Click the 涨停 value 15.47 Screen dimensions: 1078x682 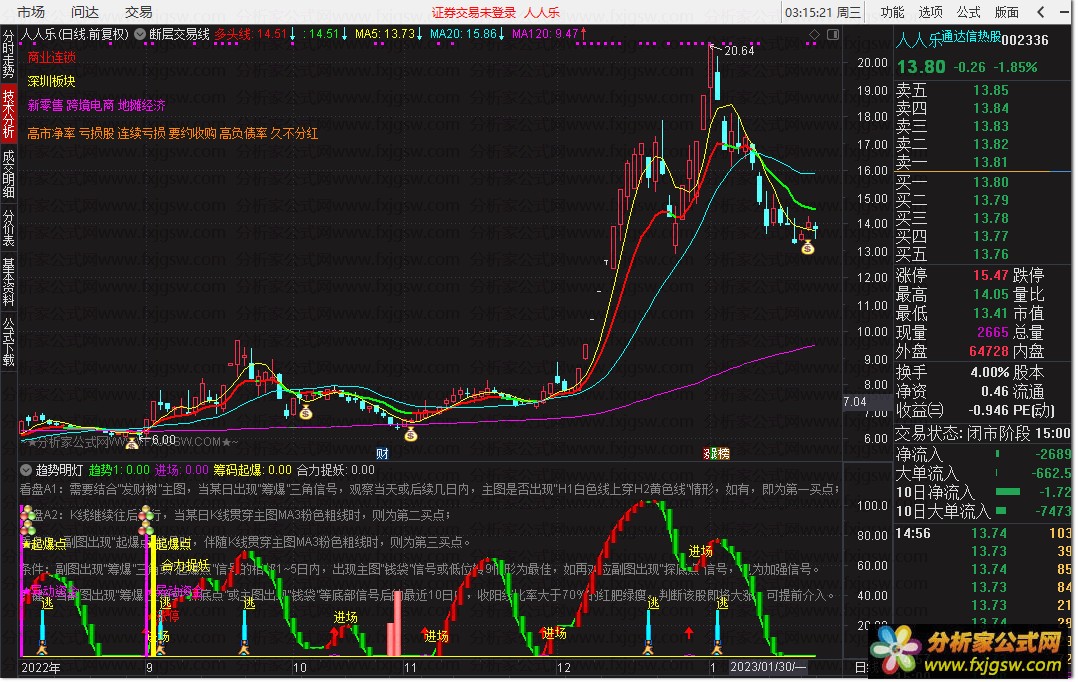(x=991, y=275)
